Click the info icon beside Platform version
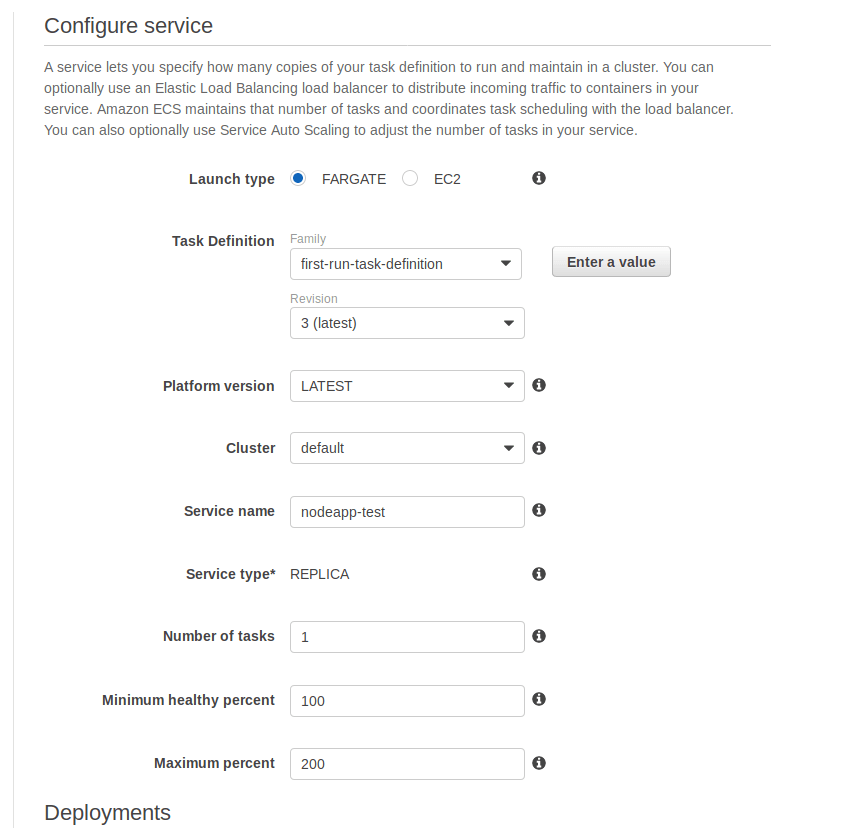The width and height of the screenshot is (855, 828). point(539,385)
